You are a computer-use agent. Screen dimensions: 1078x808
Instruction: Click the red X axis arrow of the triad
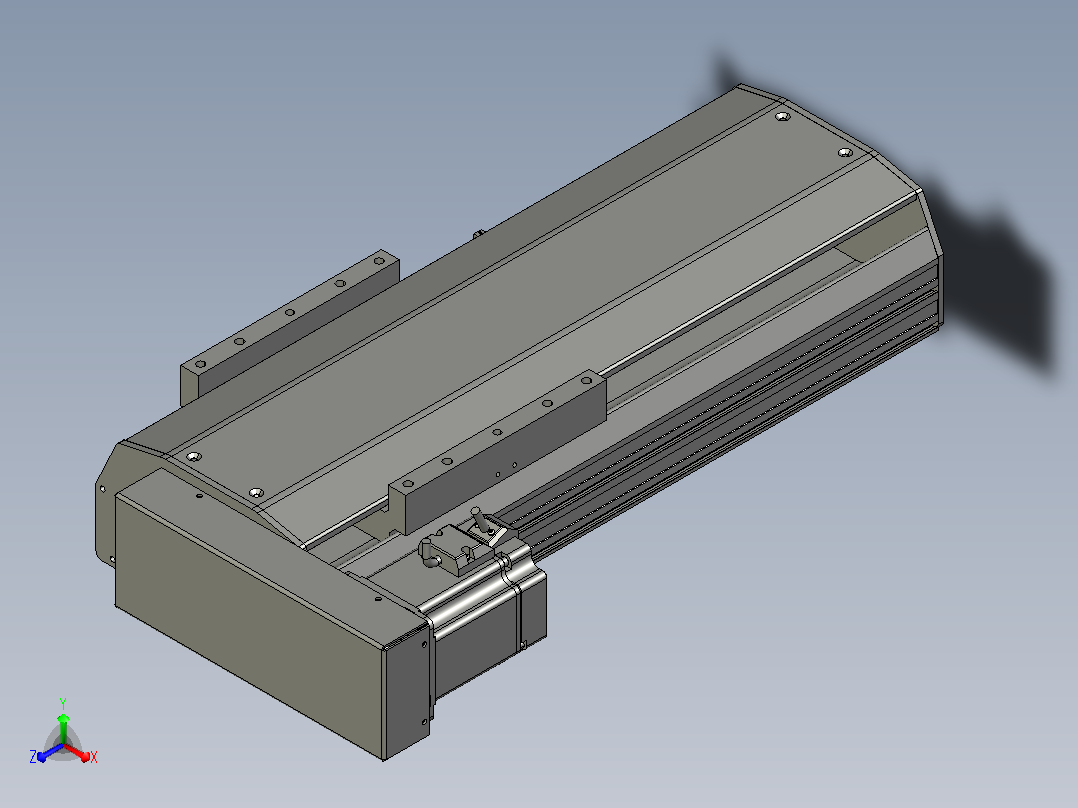(x=77, y=752)
